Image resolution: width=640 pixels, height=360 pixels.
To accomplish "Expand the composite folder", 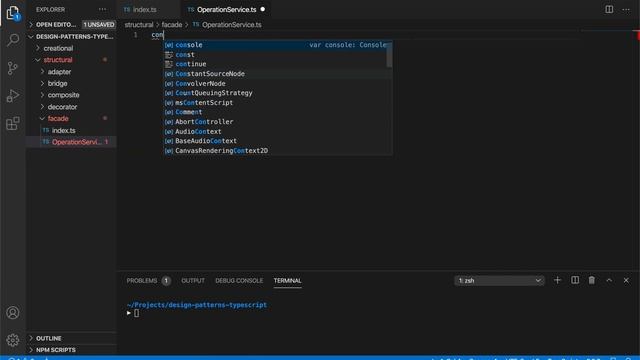I will (x=72, y=95).
